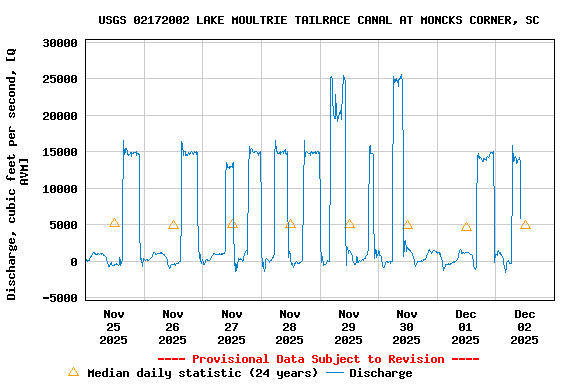
Task: Click the Dec 01 2025 date label
Action: [465, 327]
